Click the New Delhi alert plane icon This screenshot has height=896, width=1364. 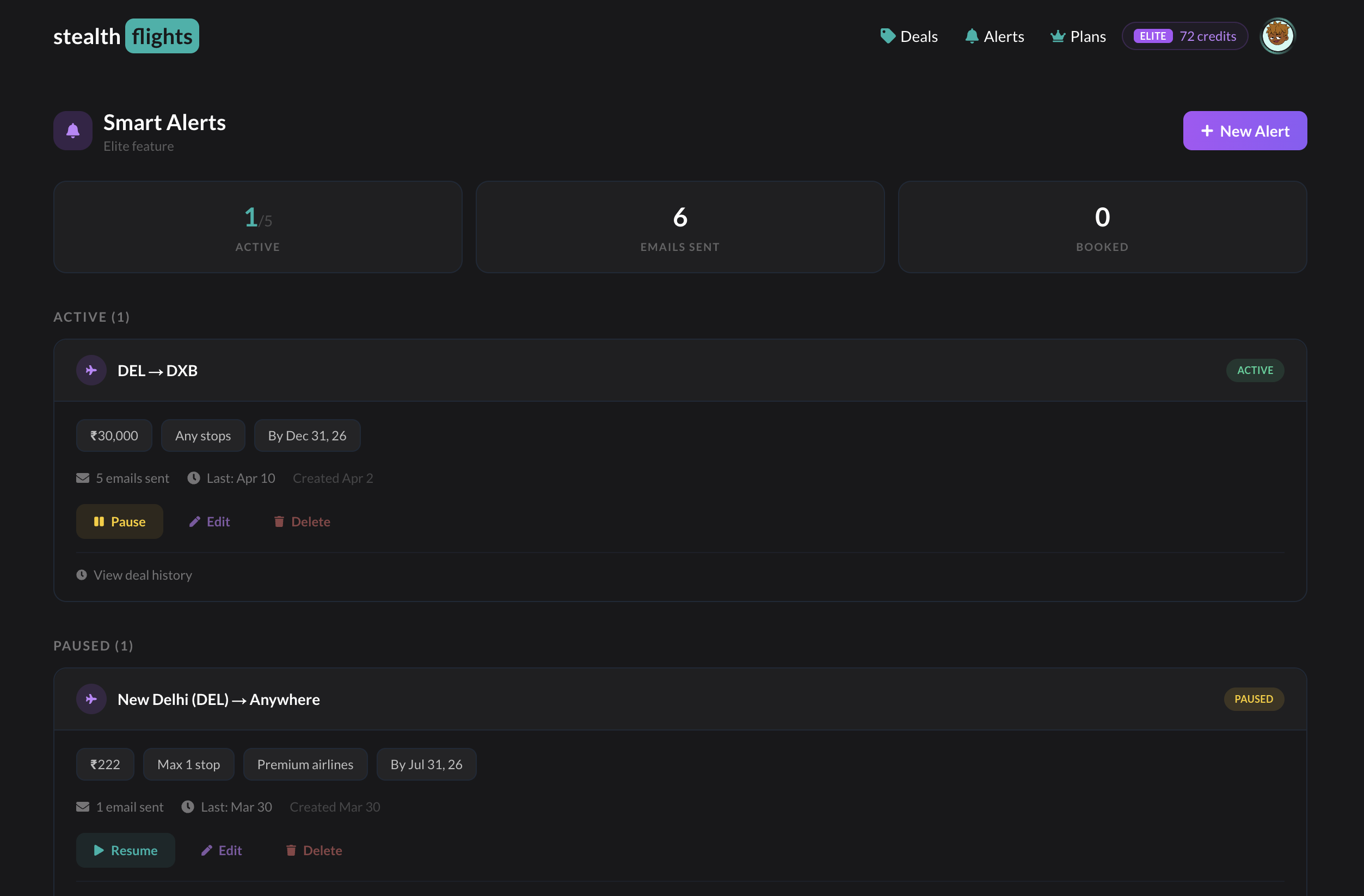(91, 699)
